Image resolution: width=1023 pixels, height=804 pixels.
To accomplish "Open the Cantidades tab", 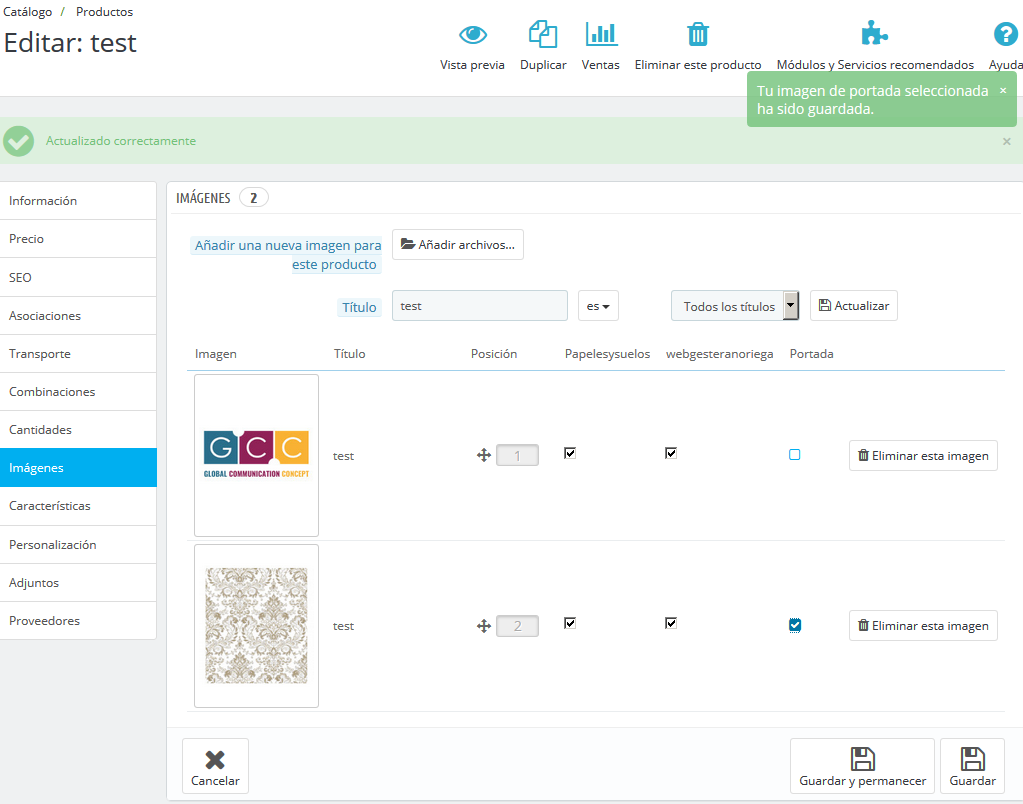I will point(78,429).
